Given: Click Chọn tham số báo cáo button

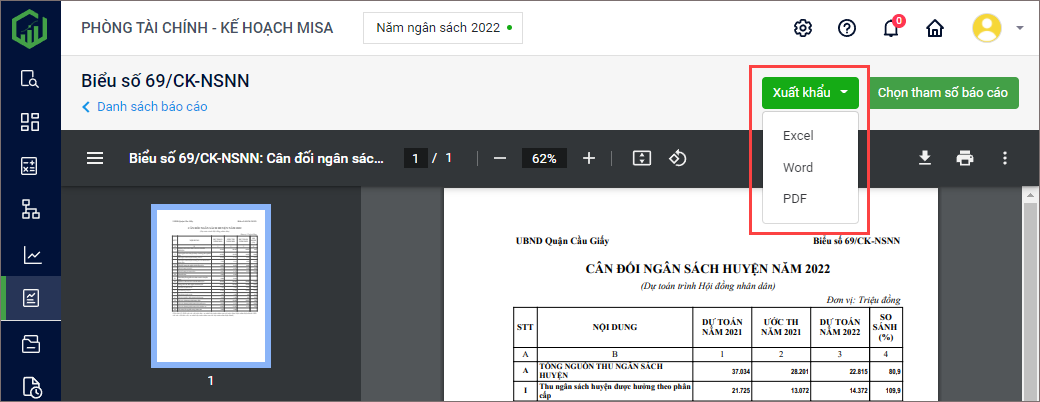Looking at the screenshot, I should point(942,93).
